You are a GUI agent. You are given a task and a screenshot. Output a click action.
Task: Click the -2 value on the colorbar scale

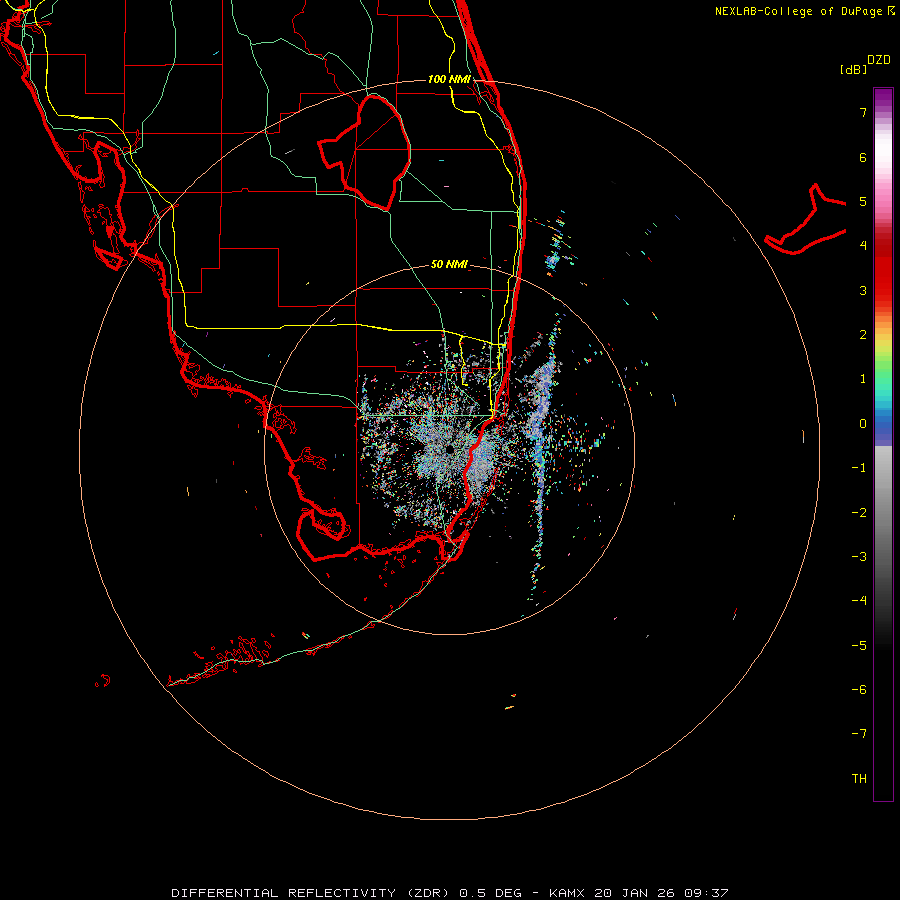859,513
